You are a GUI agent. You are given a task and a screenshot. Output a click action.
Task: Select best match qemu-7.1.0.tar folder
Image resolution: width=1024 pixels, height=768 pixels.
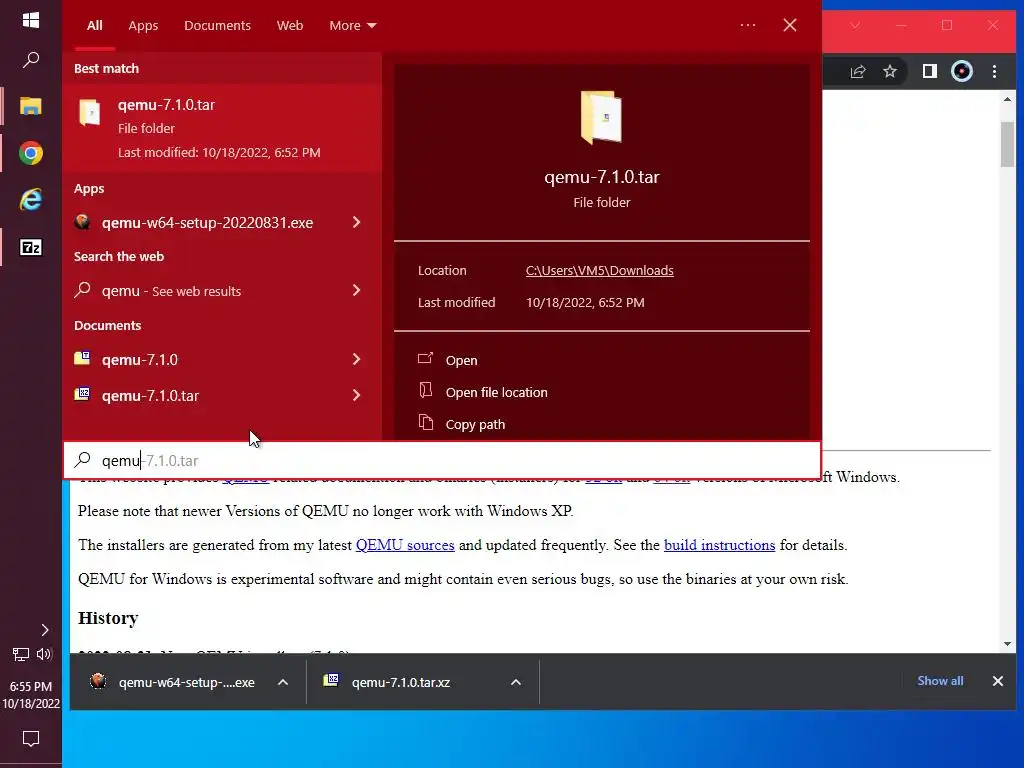point(222,128)
